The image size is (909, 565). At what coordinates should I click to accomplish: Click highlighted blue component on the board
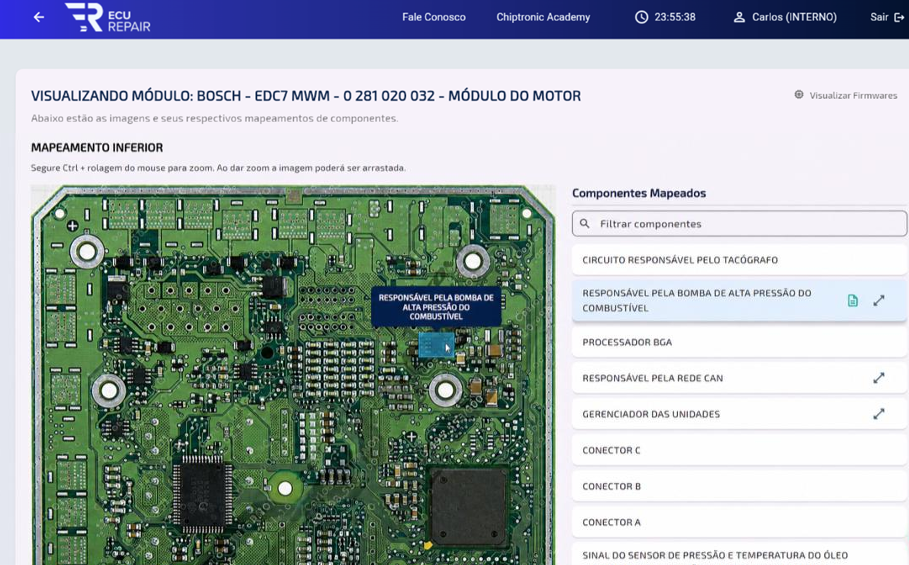436,345
